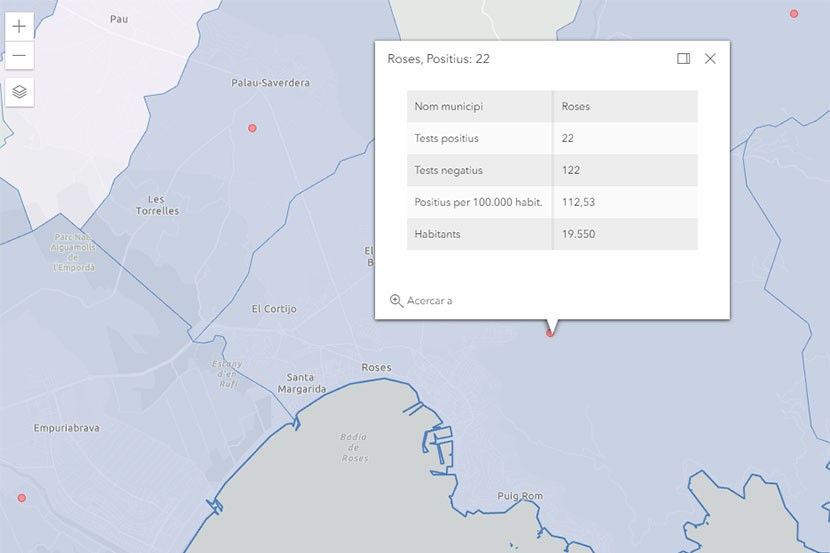Click the 'Palau-Saverdera' map label
Viewport: 830px width, 553px height.
(x=270, y=83)
